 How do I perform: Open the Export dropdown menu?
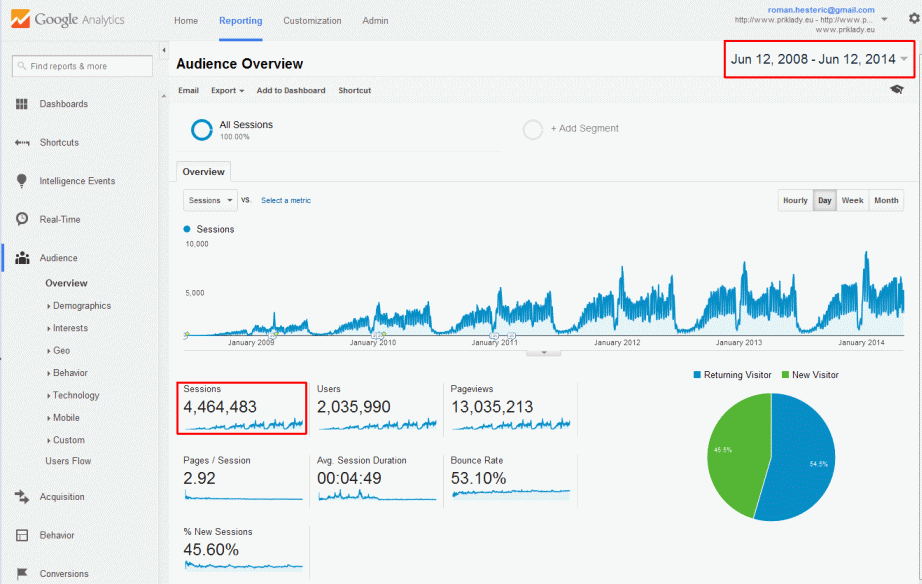(x=228, y=91)
